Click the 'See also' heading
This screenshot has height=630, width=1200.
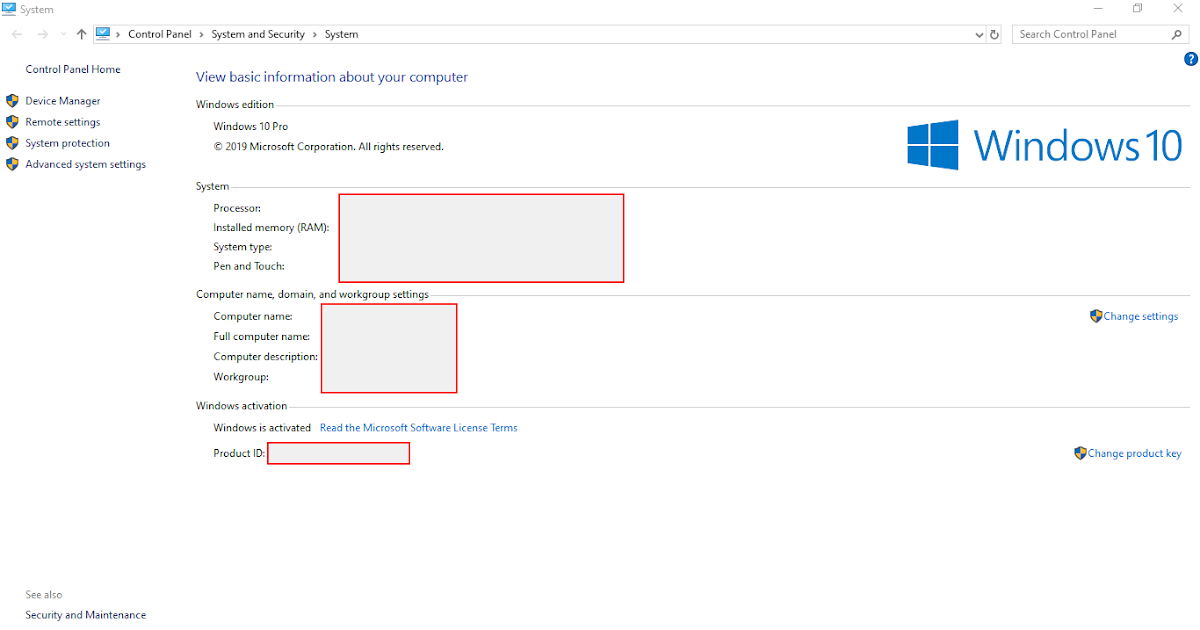click(x=44, y=595)
